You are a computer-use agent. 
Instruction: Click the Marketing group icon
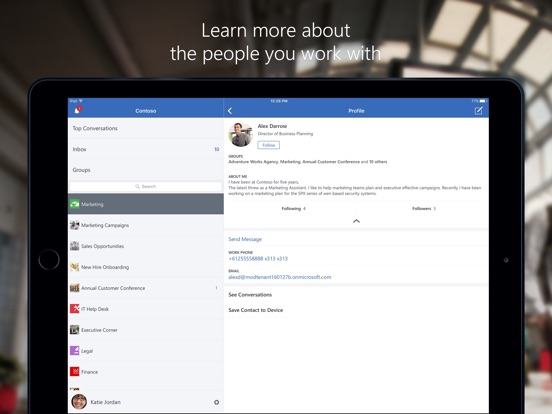pos(75,204)
